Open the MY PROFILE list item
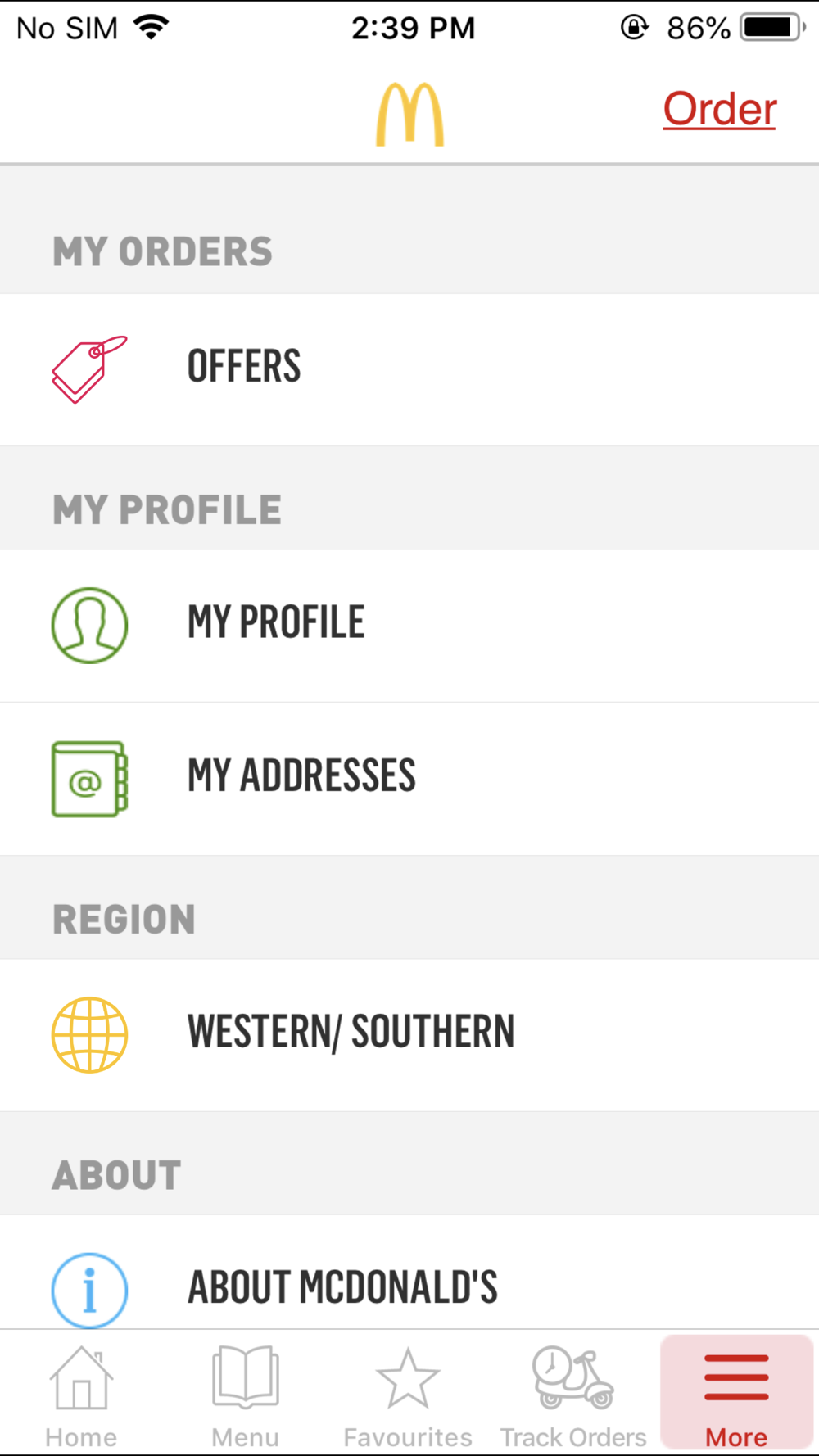The height and width of the screenshot is (1456, 819). pos(409,626)
